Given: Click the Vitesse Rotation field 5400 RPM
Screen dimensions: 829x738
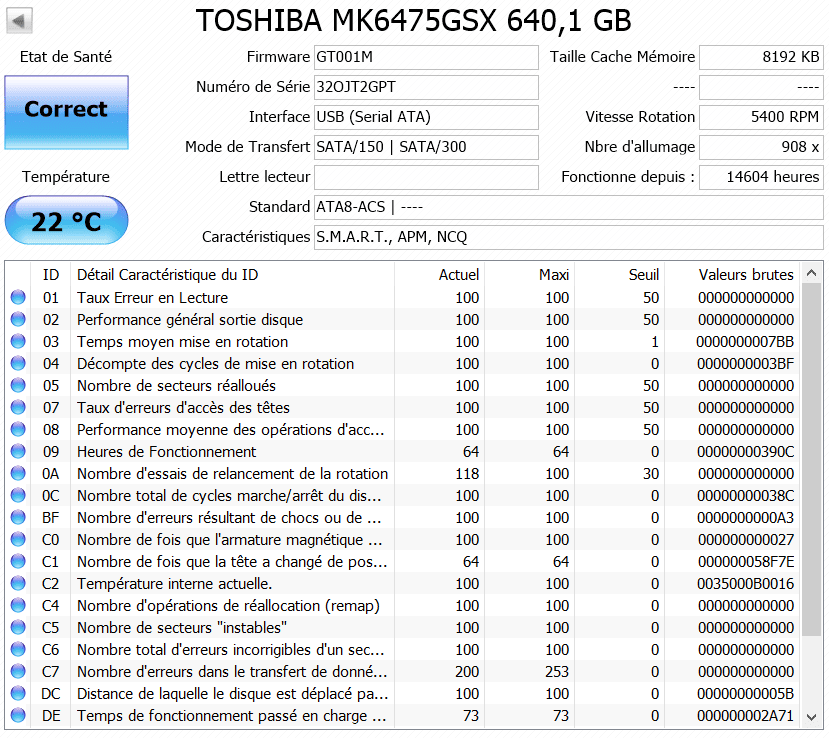Looking at the screenshot, I should point(761,117).
